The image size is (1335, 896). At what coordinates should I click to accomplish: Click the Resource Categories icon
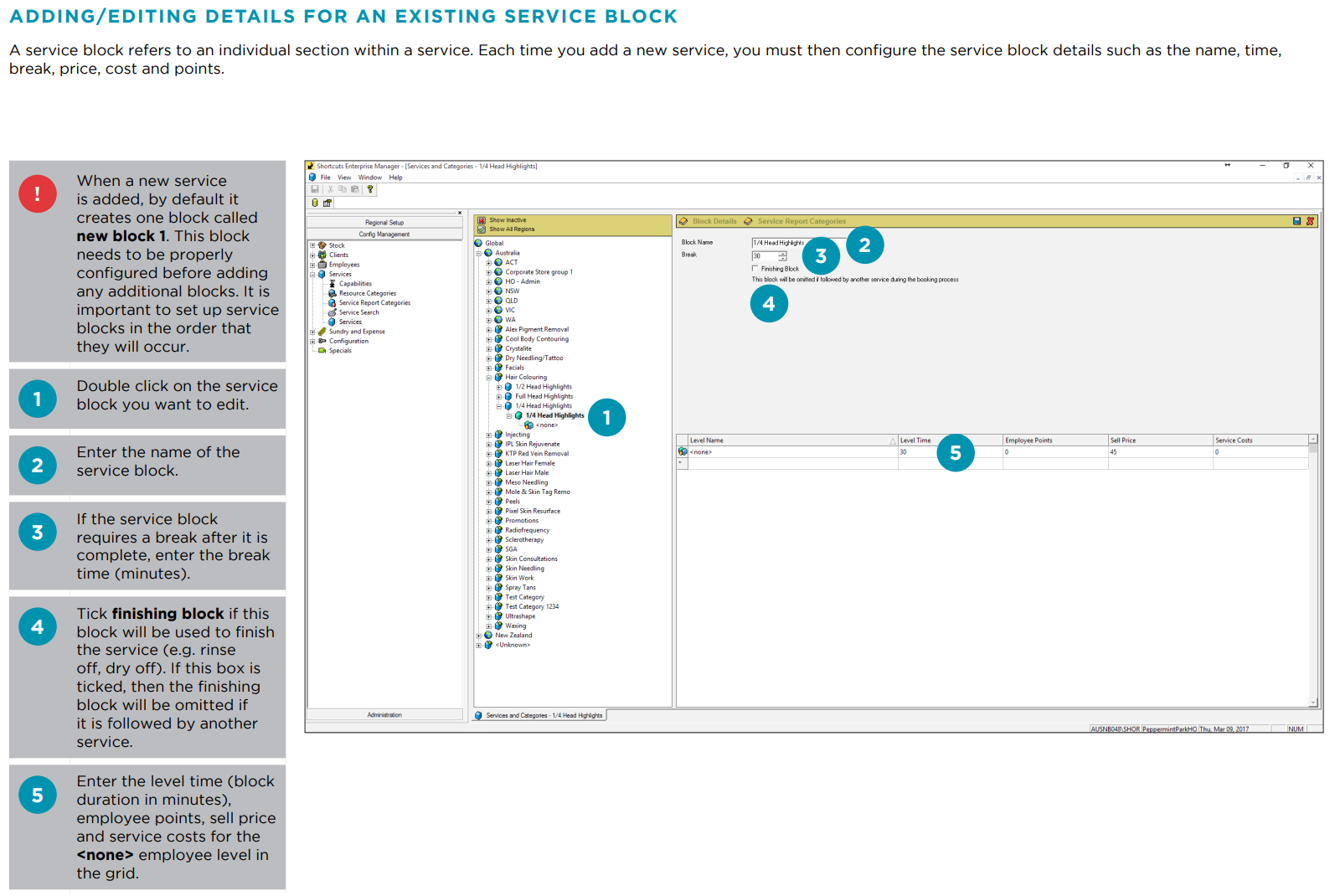coord(332,293)
